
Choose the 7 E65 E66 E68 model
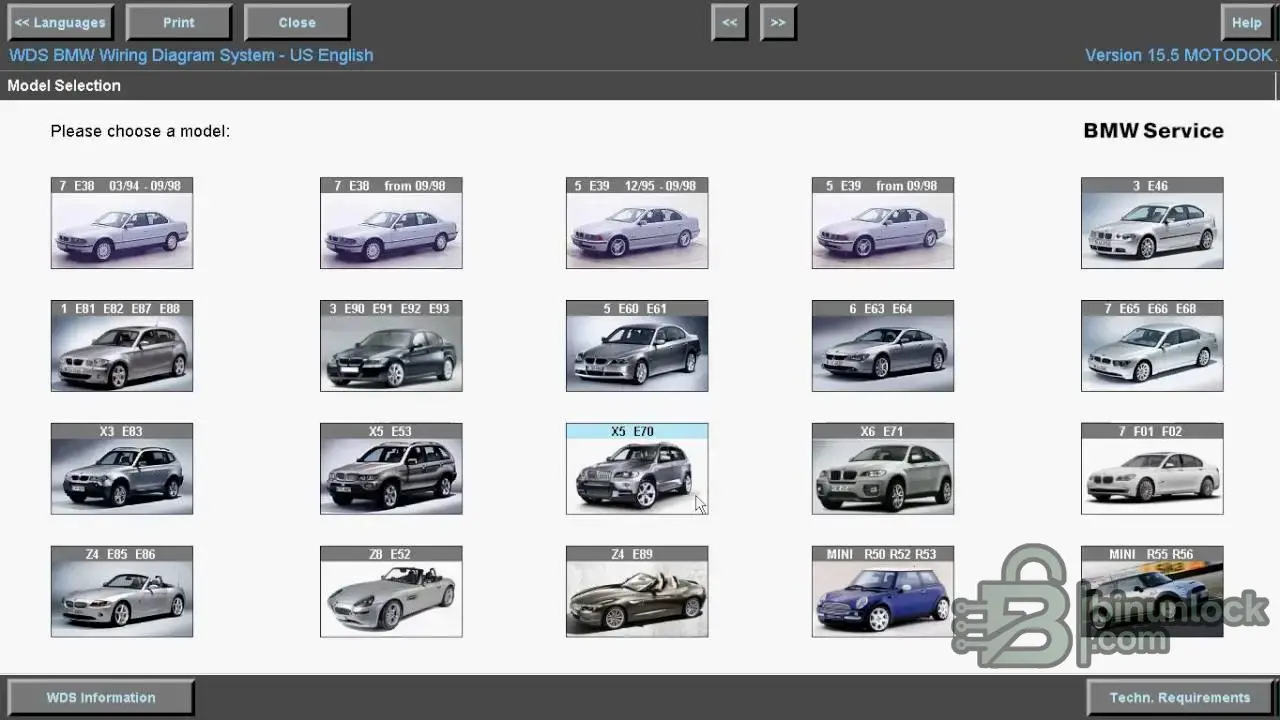tap(1152, 346)
